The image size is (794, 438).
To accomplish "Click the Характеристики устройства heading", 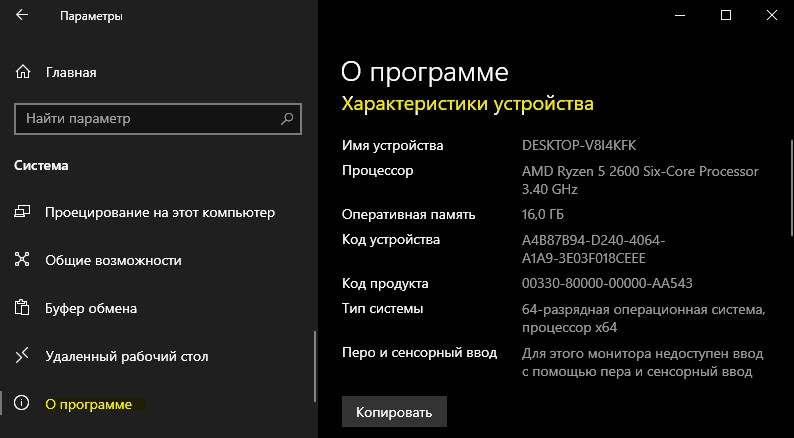I will [467, 104].
